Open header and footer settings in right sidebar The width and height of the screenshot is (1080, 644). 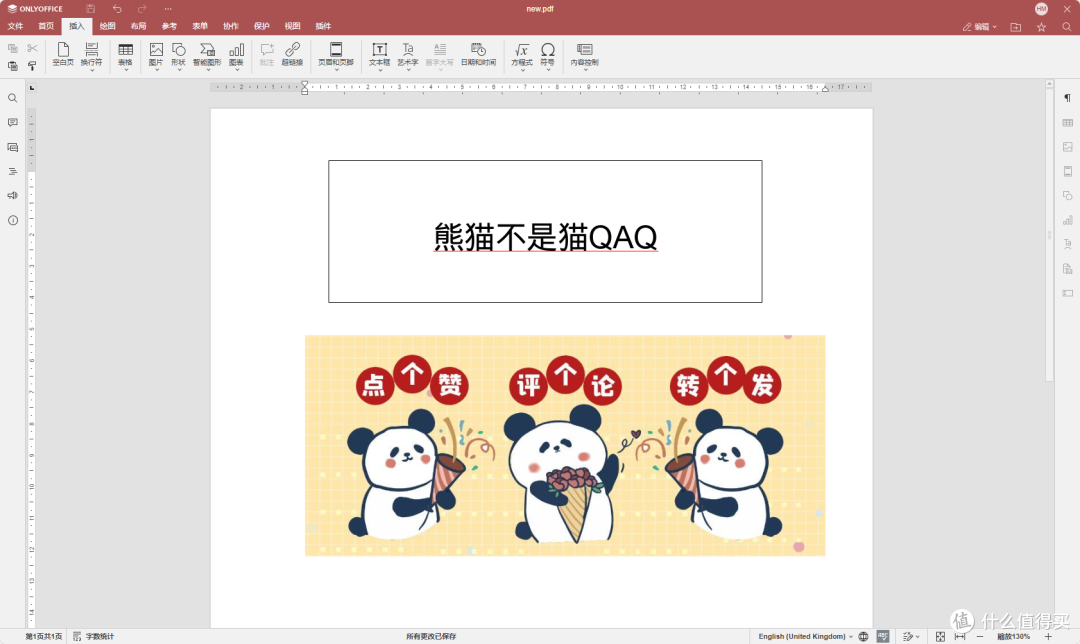pos(1068,171)
